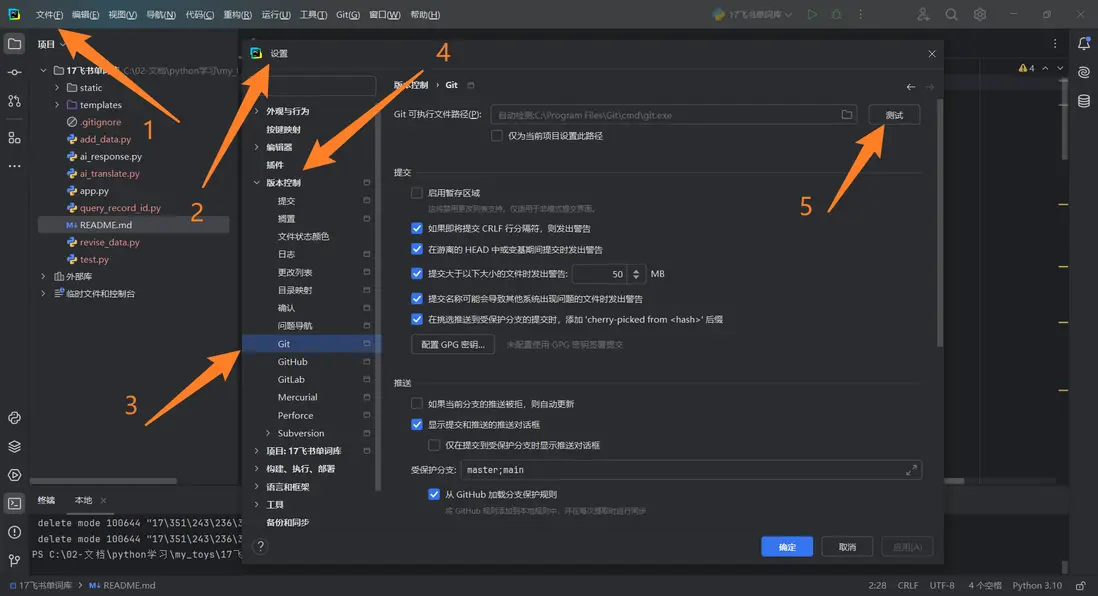Open Pull Requests tool window icon
The image size is (1098, 596).
tap(14, 101)
